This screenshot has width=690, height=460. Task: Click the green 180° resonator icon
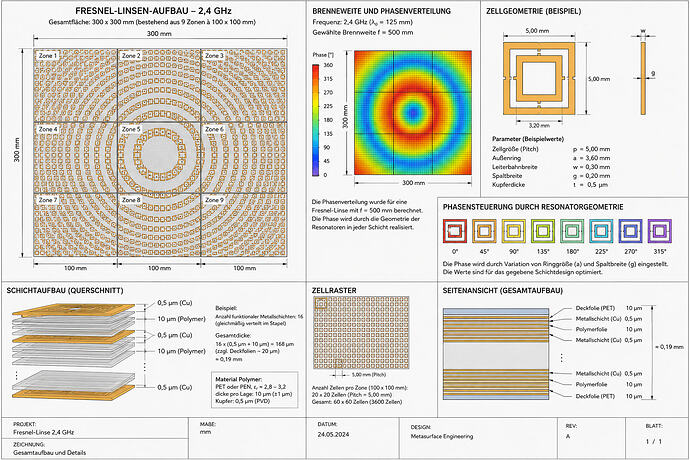tap(572, 231)
